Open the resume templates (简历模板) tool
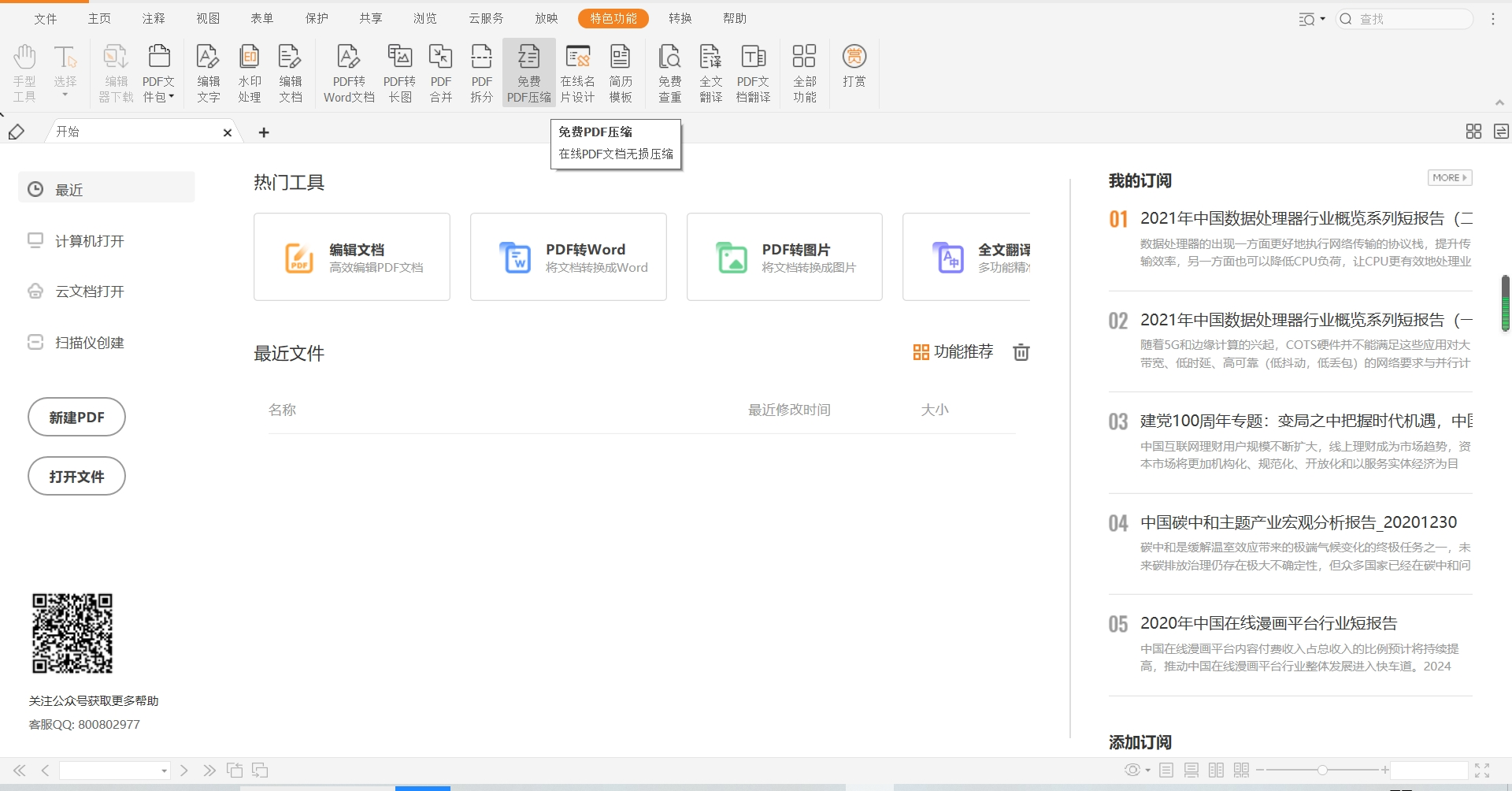Screen dimensions: 1512x791 pyautogui.click(x=621, y=71)
